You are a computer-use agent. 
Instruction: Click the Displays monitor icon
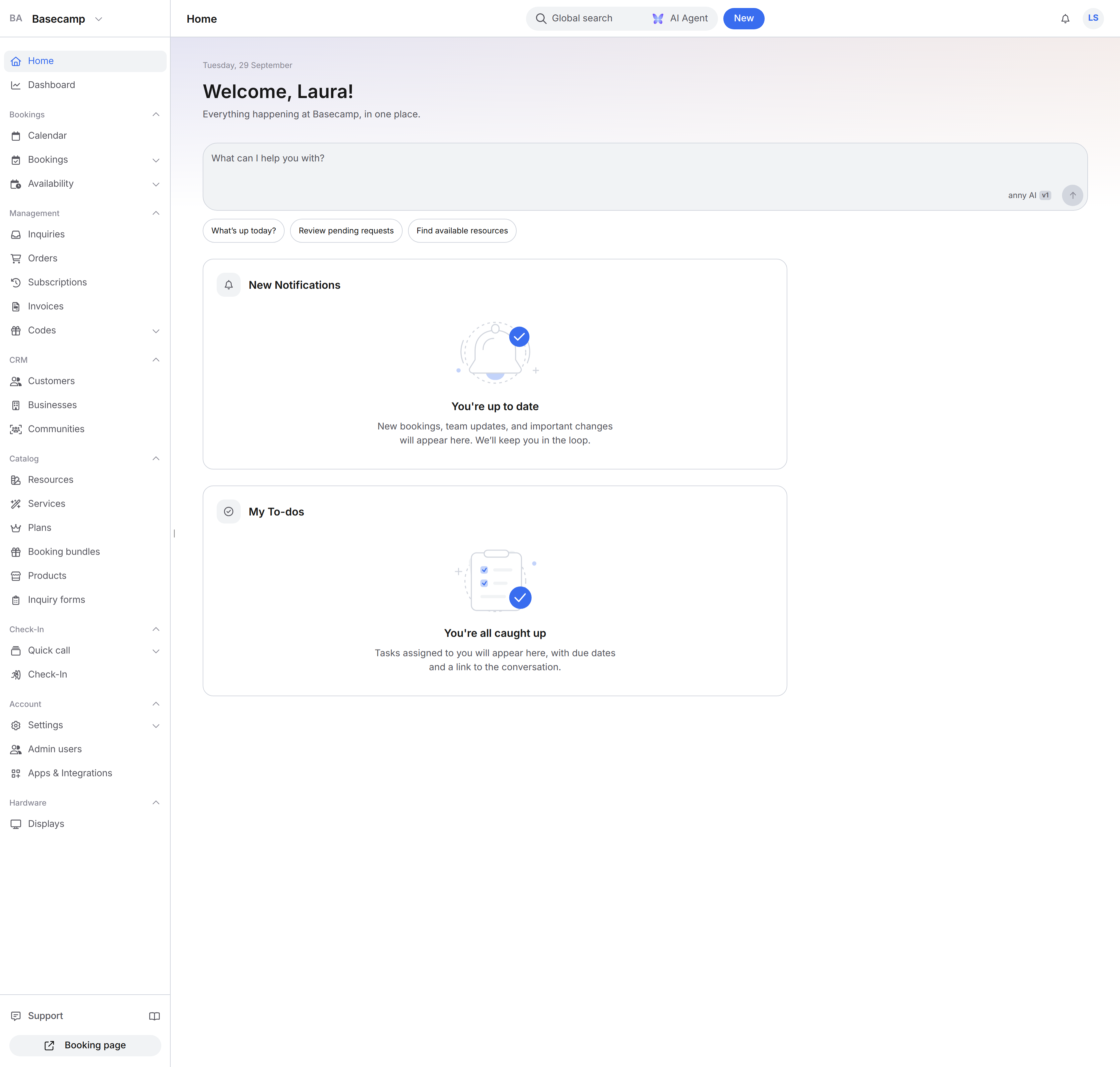pyautogui.click(x=16, y=824)
